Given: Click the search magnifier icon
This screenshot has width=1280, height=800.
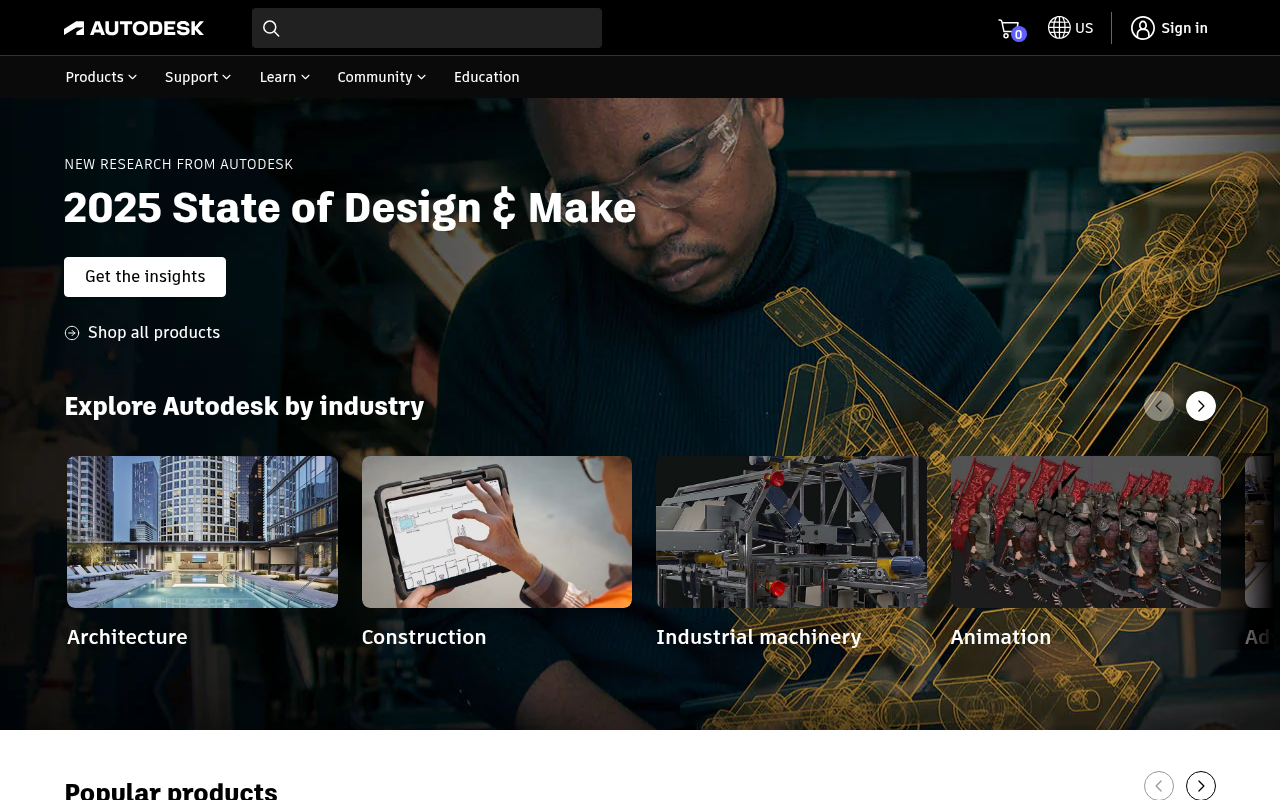Looking at the screenshot, I should [270, 27].
